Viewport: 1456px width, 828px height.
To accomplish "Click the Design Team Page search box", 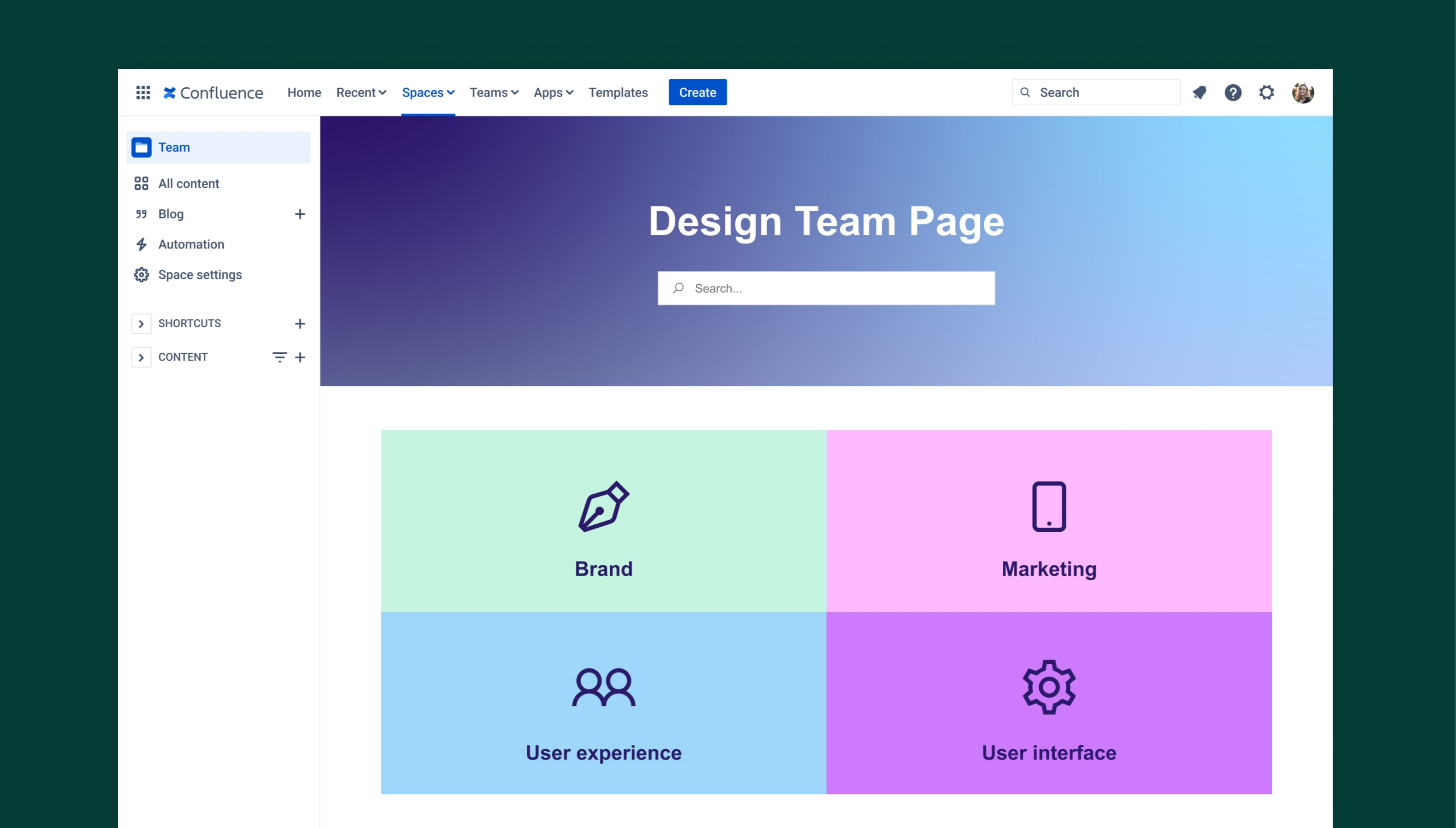I will (x=826, y=288).
